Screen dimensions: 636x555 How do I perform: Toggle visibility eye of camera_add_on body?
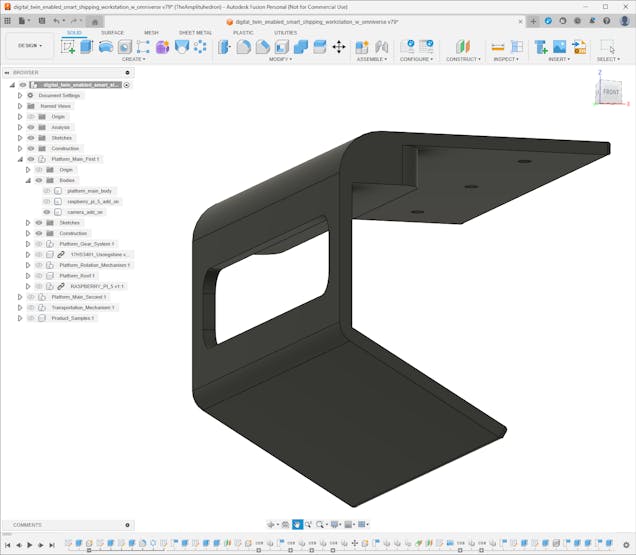[46, 212]
